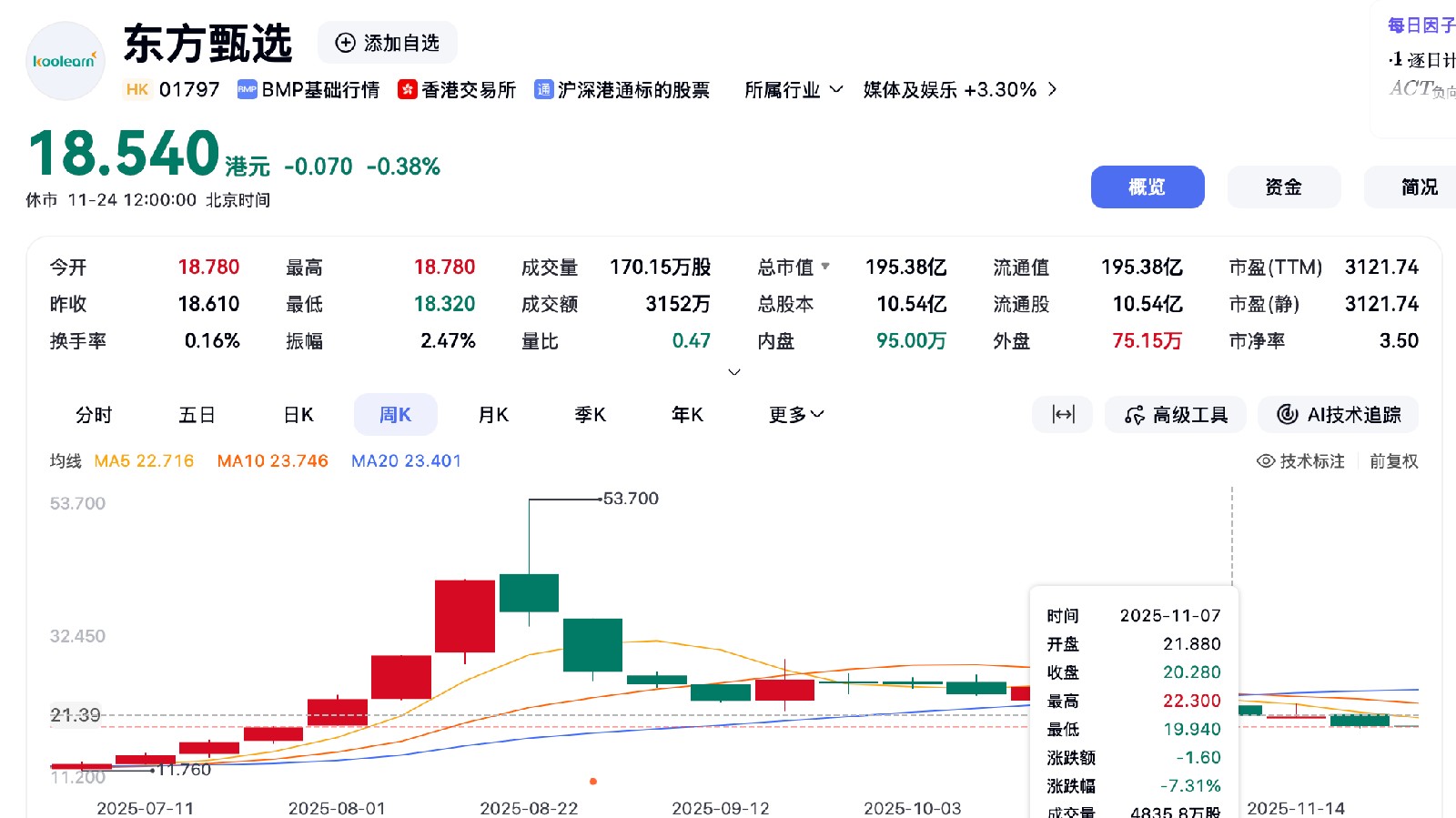Click the HK market badge icon
Image resolution: width=1456 pixels, height=818 pixels.
[x=137, y=89]
